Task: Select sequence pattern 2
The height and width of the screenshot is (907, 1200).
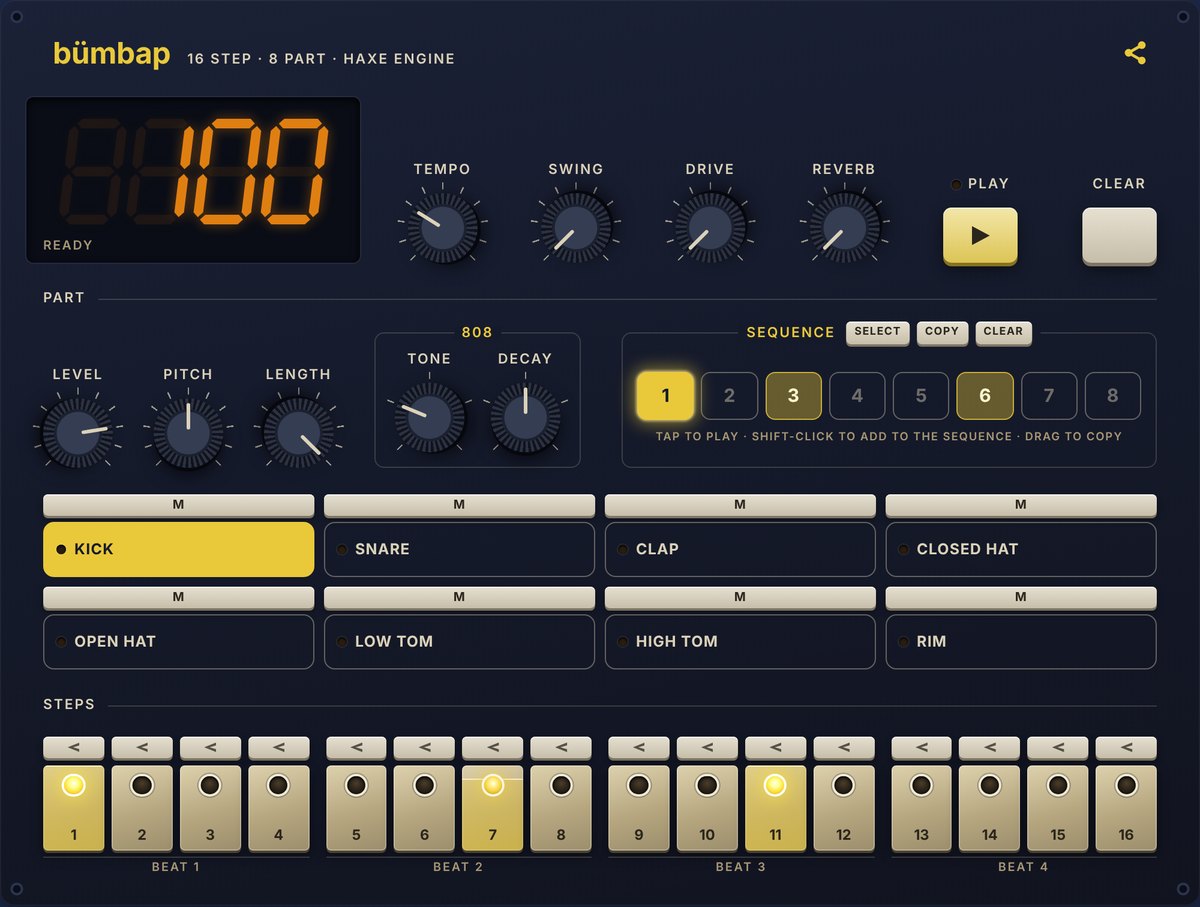Action: click(729, 396)
